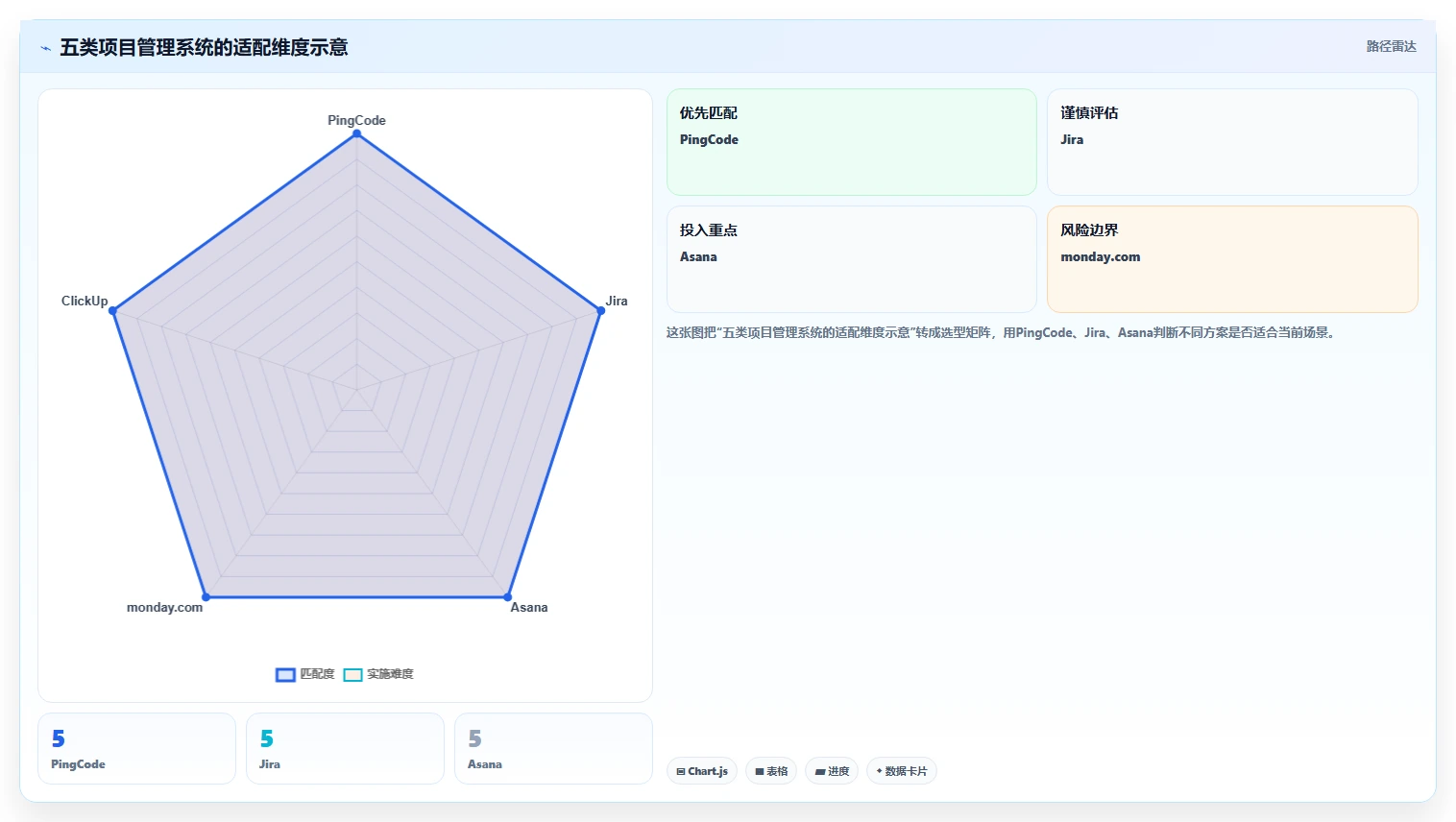Select the Asana score 5 stat card

(x=553, y=748)
